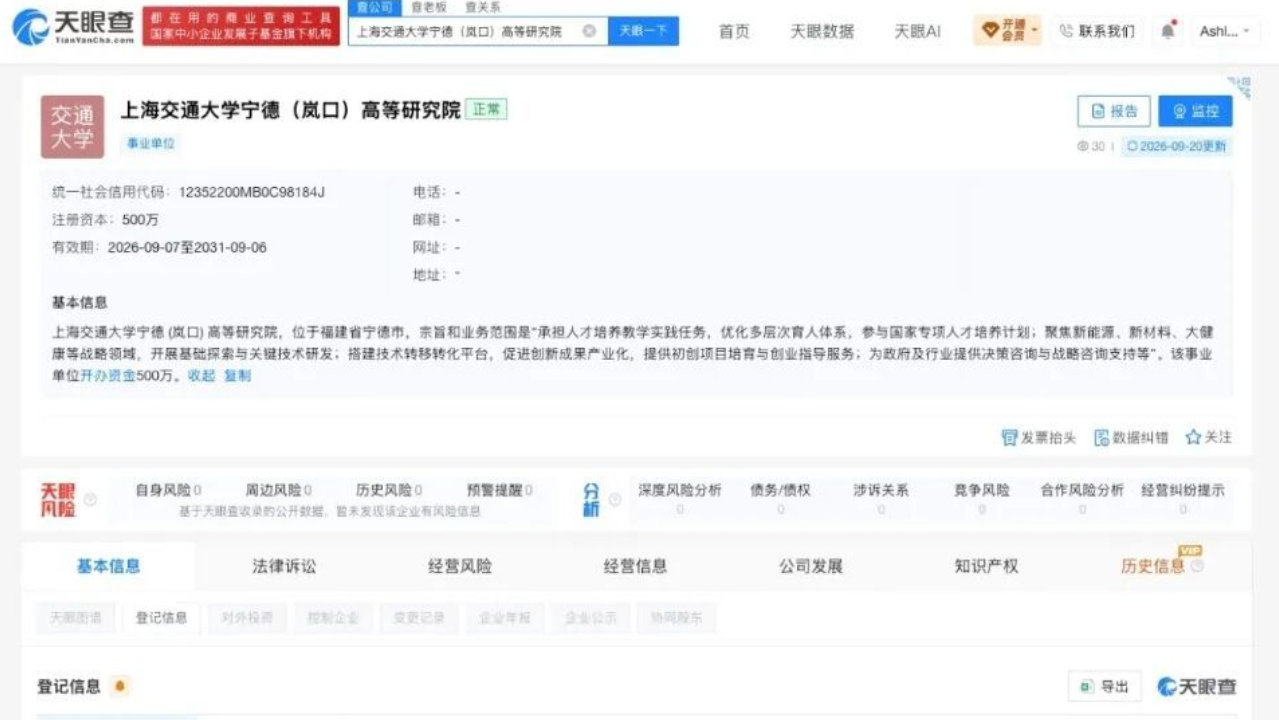The image size is (1279, 720).
Task: Click the 开办资金 link
Action: tap(108, 376)
